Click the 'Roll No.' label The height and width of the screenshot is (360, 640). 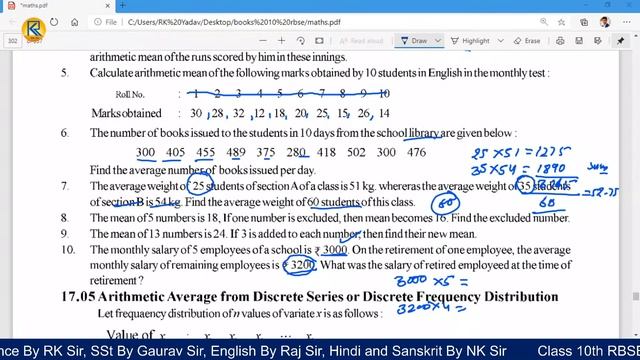[x=130, y=95]
